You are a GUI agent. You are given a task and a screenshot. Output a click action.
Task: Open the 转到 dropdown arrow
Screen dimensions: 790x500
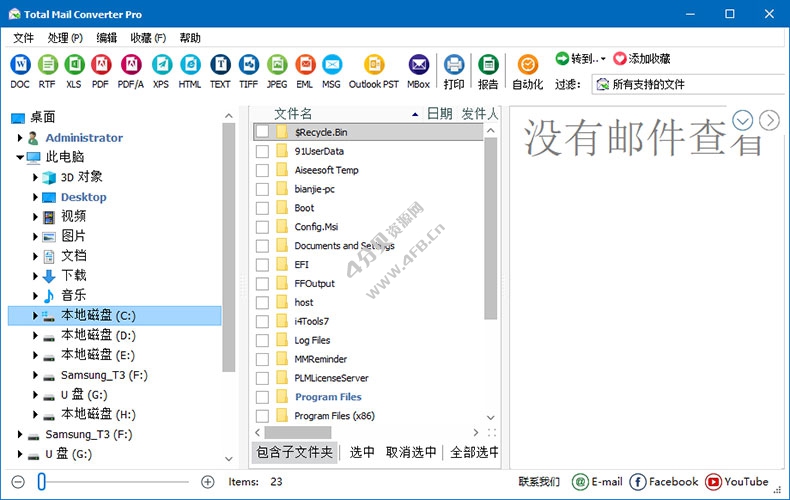[x=603, y=59]
